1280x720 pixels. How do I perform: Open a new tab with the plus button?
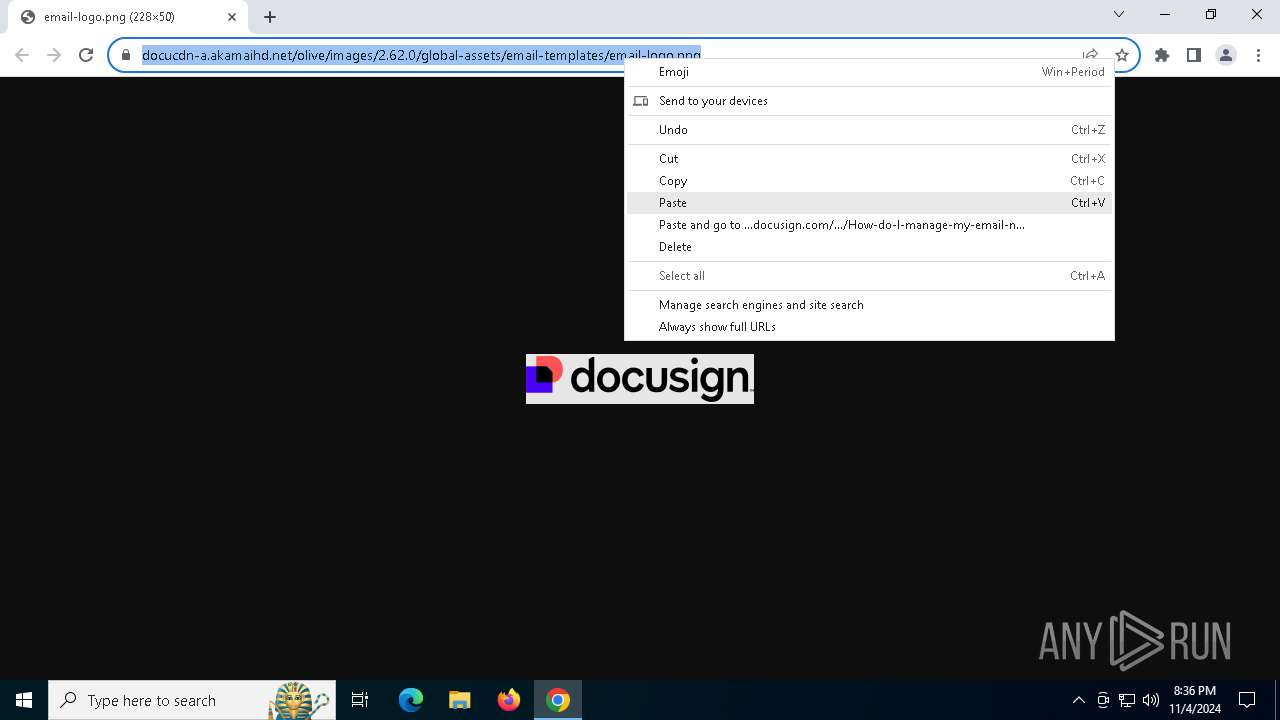tap(270, 17)
